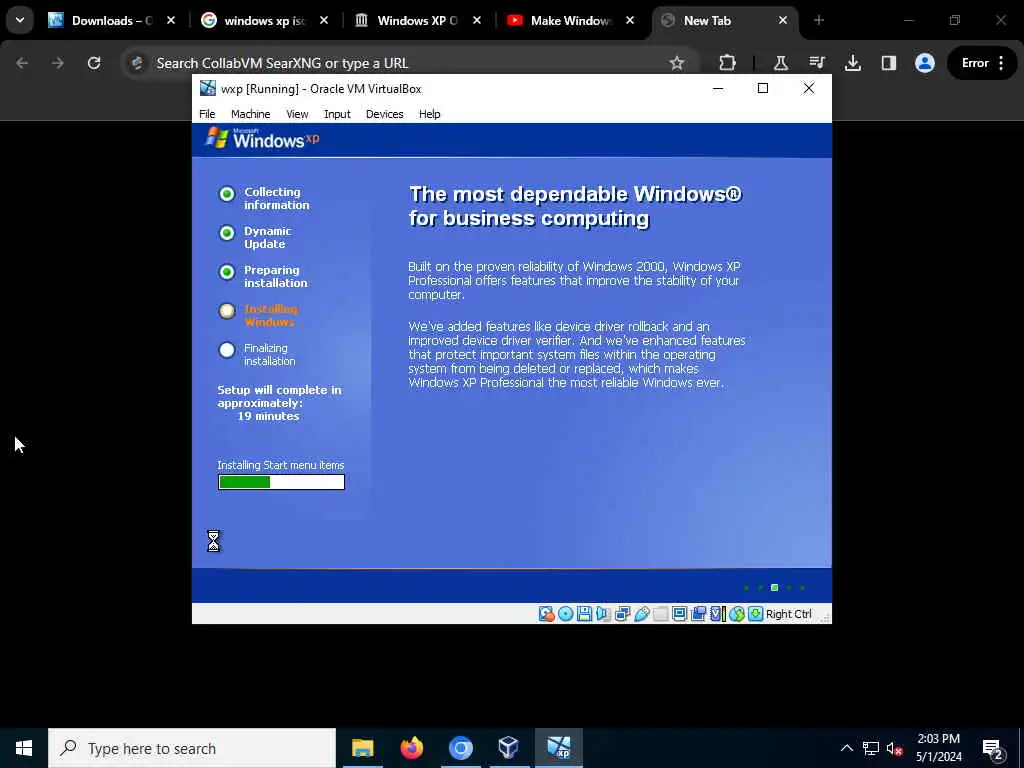This screenshot has width=1024, height=768.
Task: Click the Preparing installation step indicator
Action: click(x=227, y=272)
